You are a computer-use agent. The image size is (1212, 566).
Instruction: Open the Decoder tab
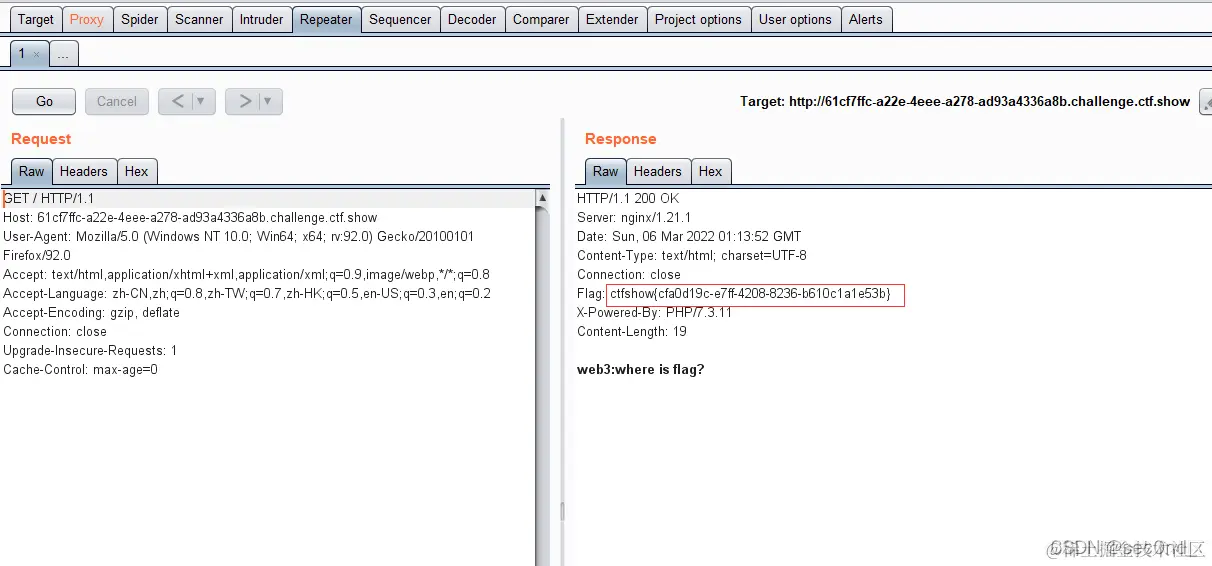[x=472, y=19]
